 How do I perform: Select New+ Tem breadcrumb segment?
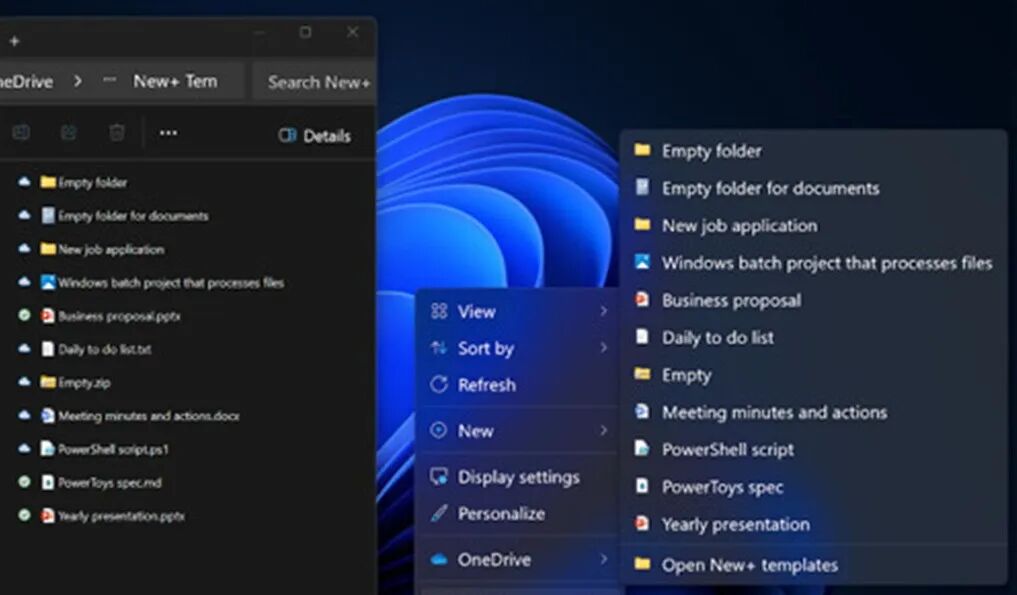pos(175,81)
